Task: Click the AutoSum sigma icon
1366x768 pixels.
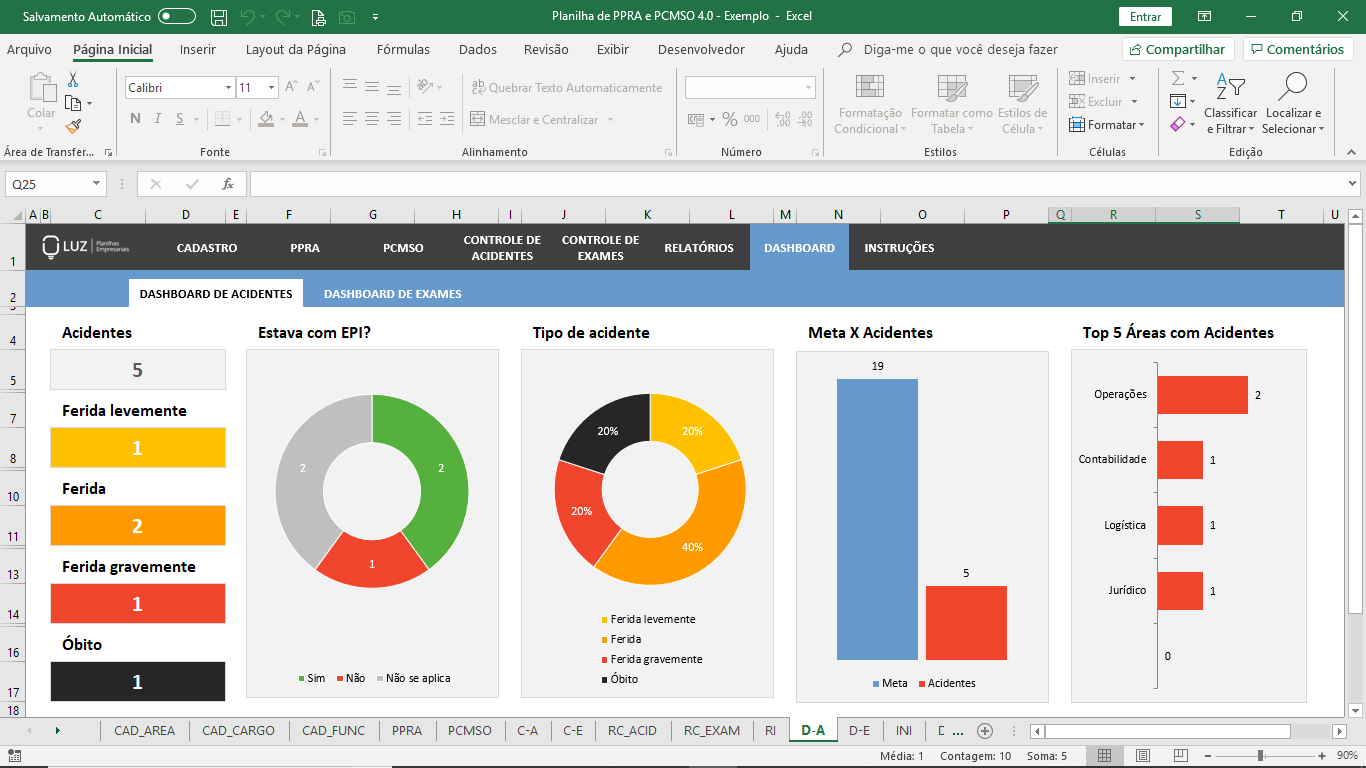Action: point(1178,78)
